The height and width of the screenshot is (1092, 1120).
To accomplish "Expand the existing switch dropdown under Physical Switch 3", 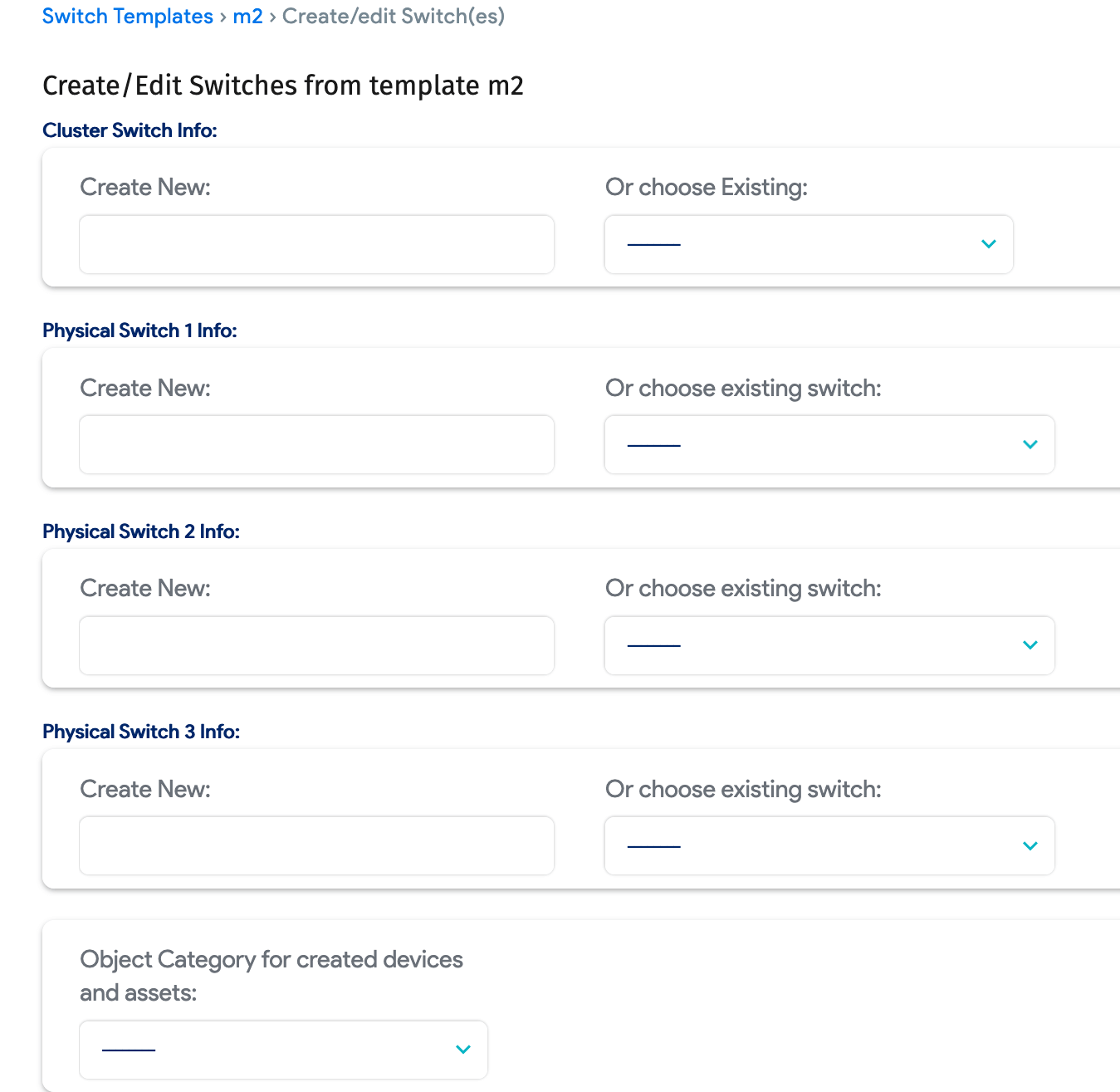I will click(829, 845).
